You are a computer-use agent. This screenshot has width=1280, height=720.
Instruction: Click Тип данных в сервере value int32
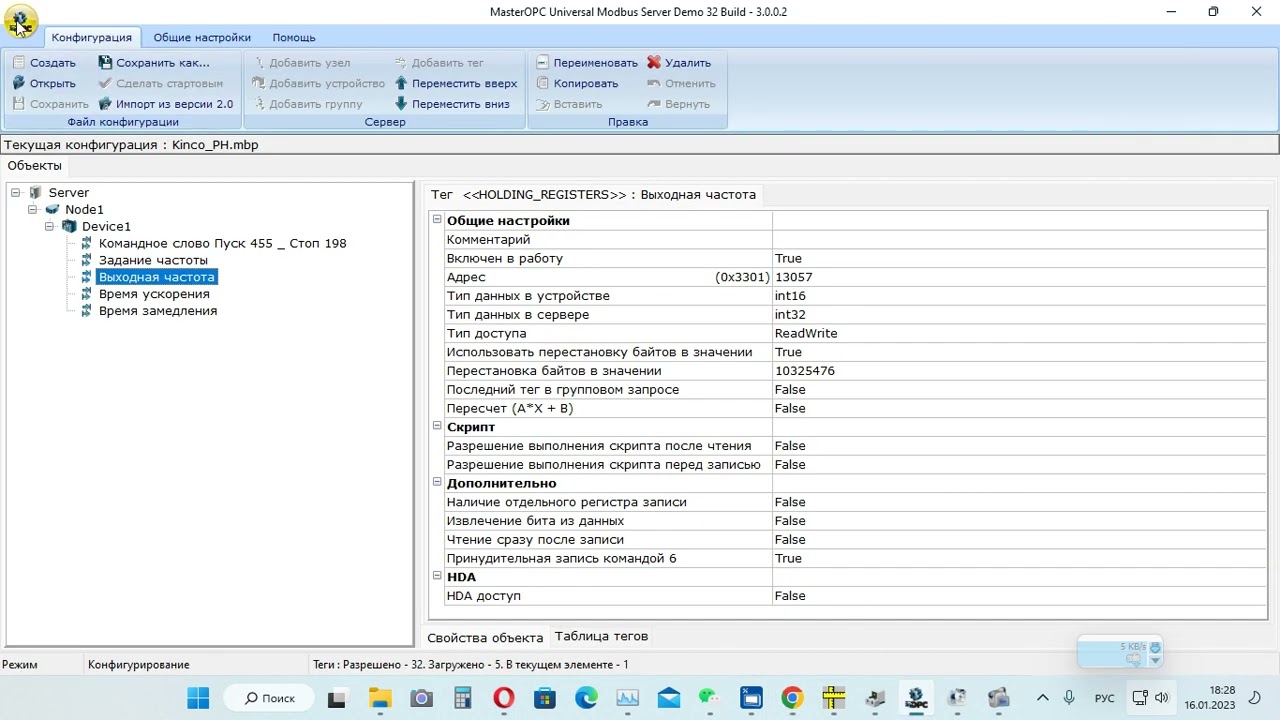click(1019, 315)
